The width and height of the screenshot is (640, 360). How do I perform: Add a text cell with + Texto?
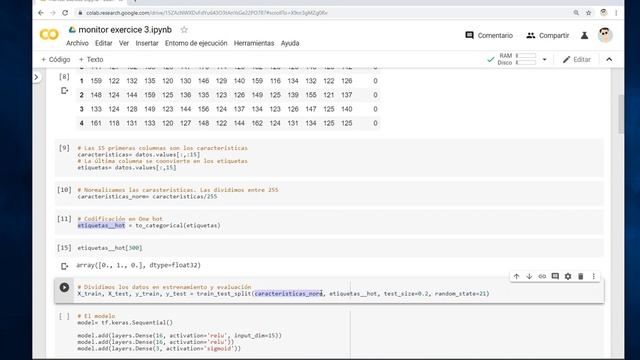click(91, 60)
